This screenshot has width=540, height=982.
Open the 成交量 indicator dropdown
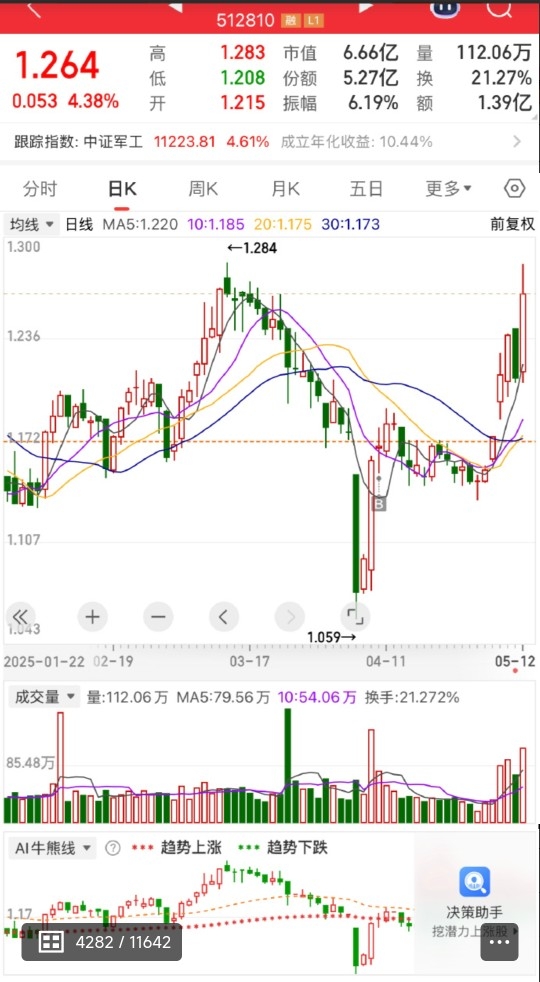[x=43, y=696]
